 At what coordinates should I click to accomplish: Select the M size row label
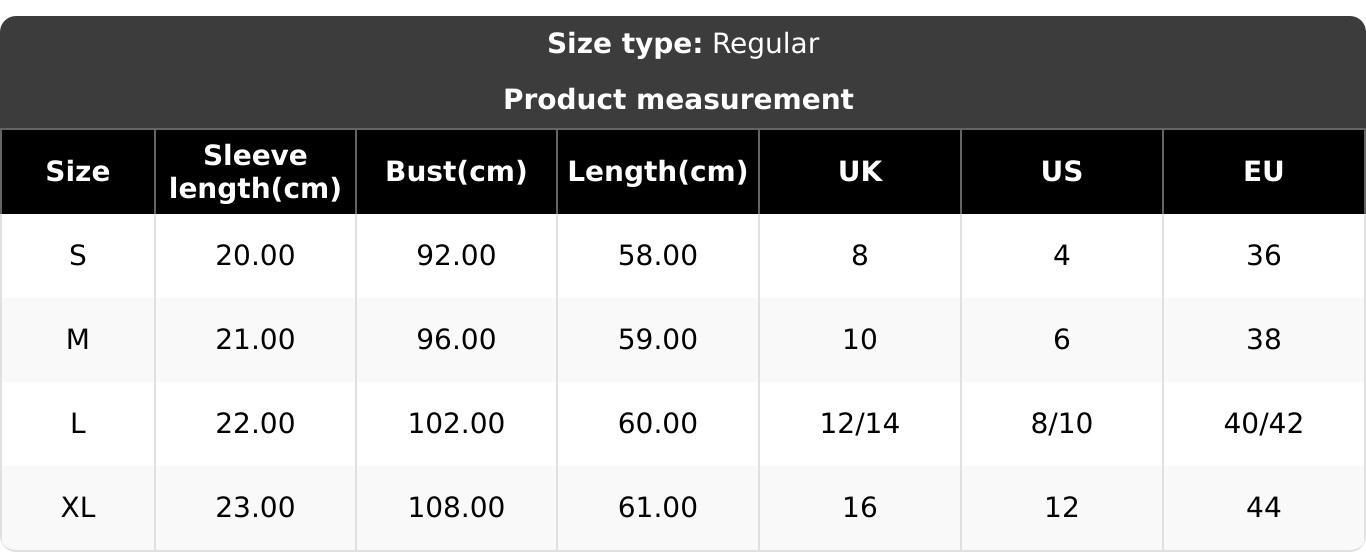pos(78,340)
